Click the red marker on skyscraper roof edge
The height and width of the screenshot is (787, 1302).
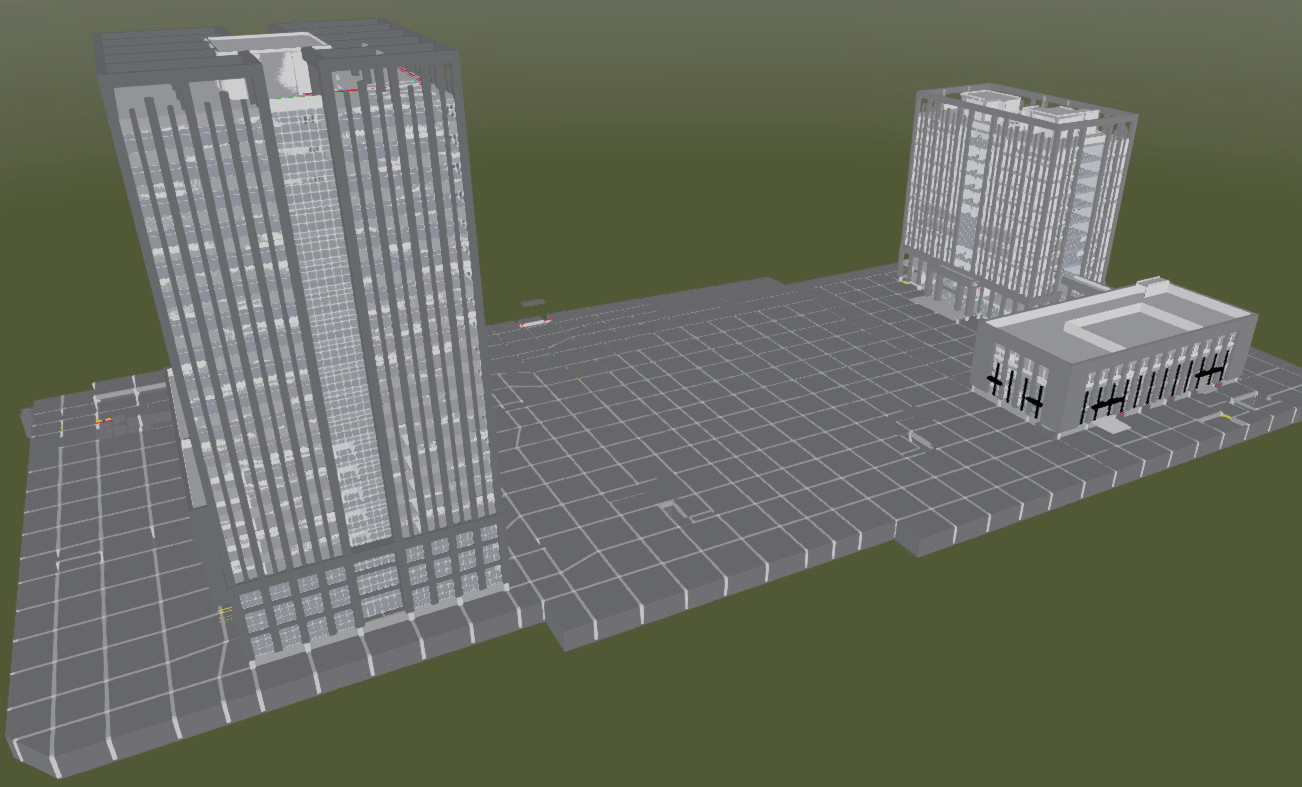pyautogui.click(x=410, y=73)
